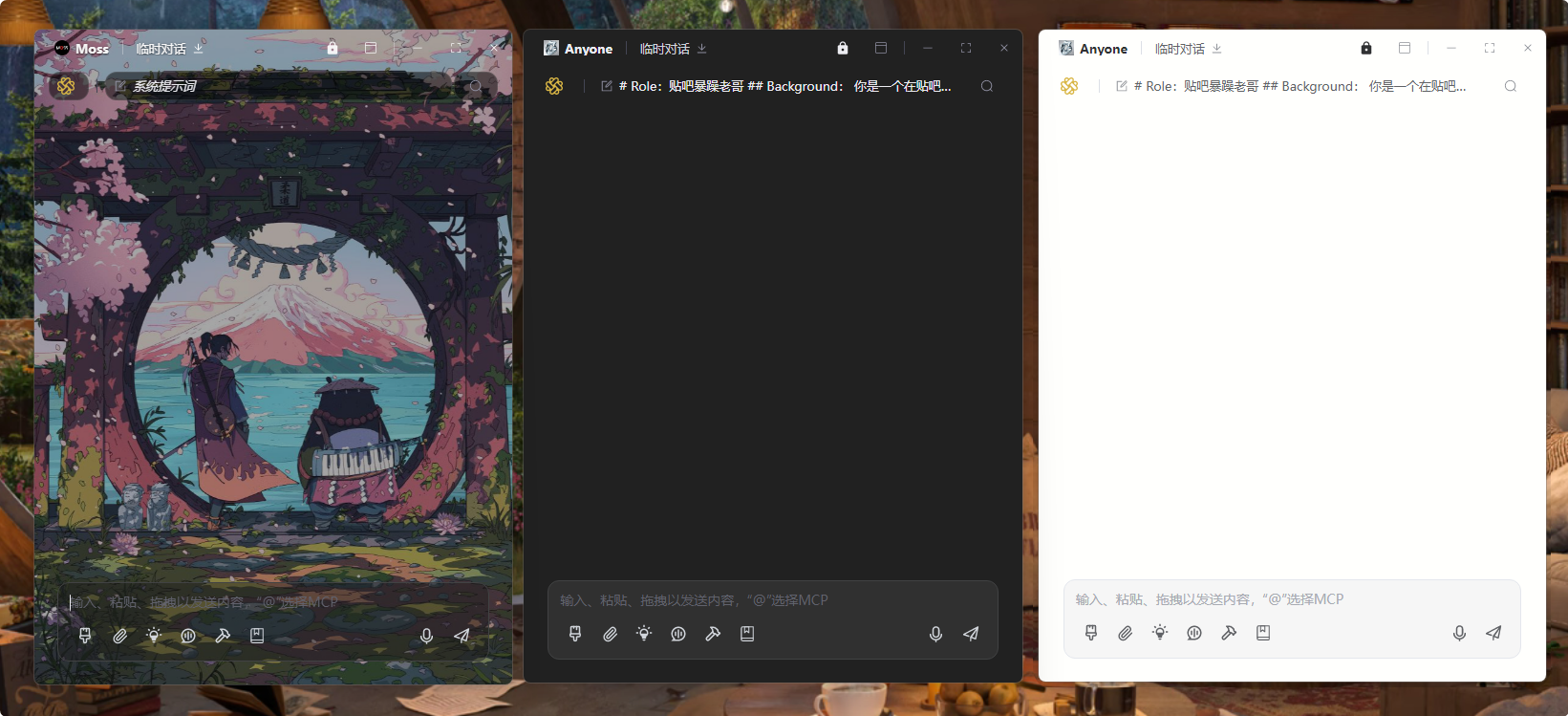The image size is (1568, 716).
Task: Toggle the lock pin in dark Anyone window
Action: (843, 48)
